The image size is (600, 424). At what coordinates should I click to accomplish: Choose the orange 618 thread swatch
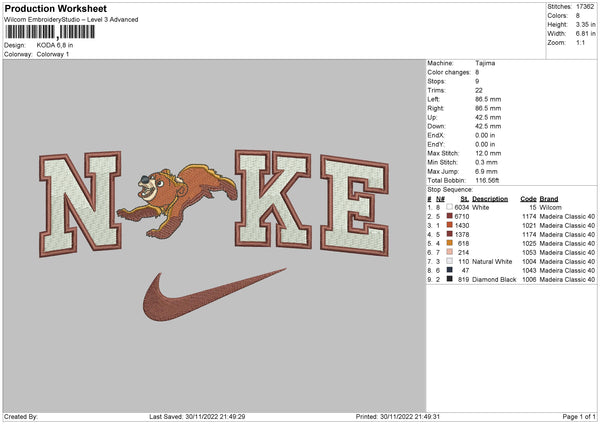pos(451,243)
